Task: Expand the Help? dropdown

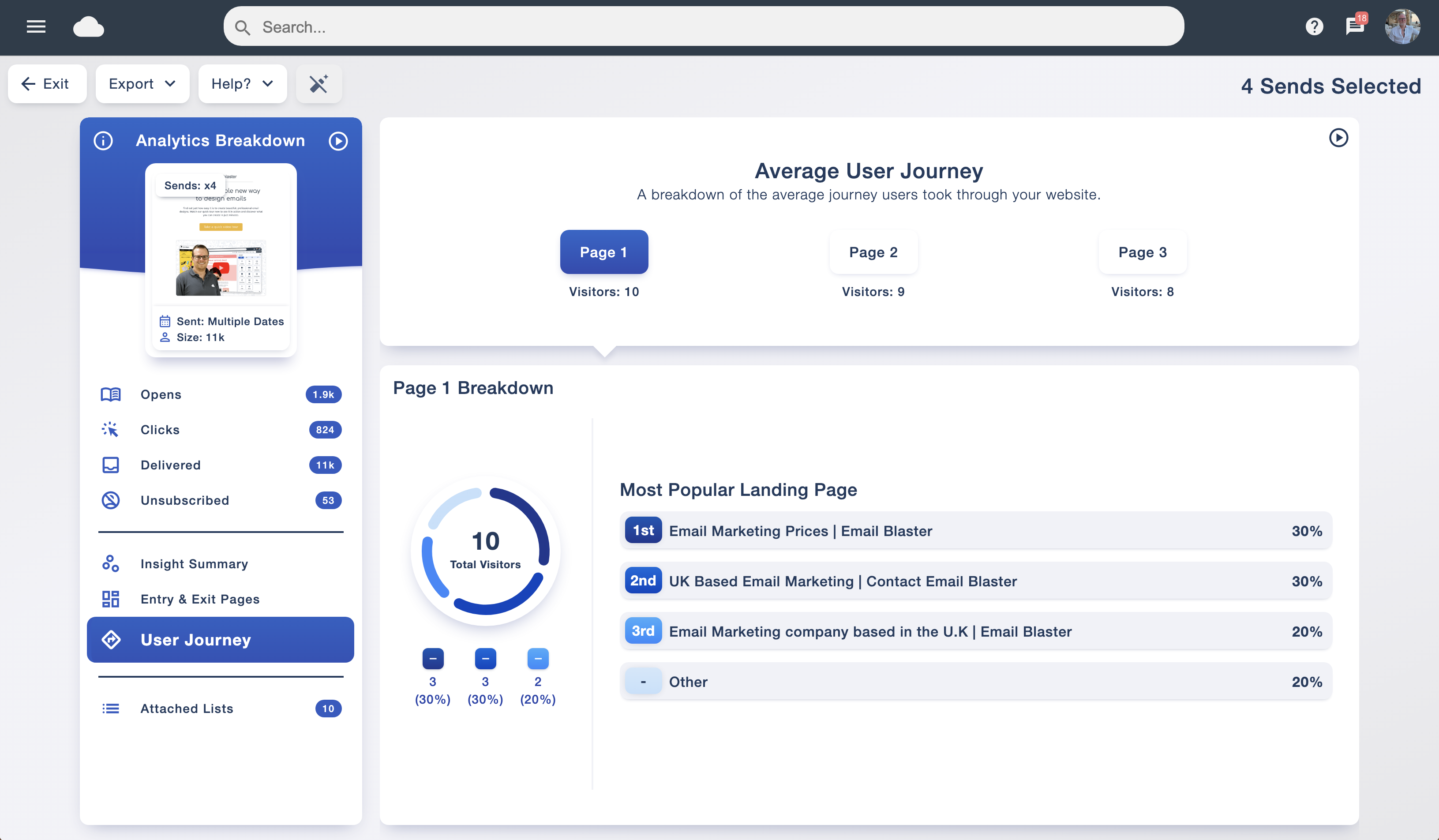Action: tap(242, 84)
